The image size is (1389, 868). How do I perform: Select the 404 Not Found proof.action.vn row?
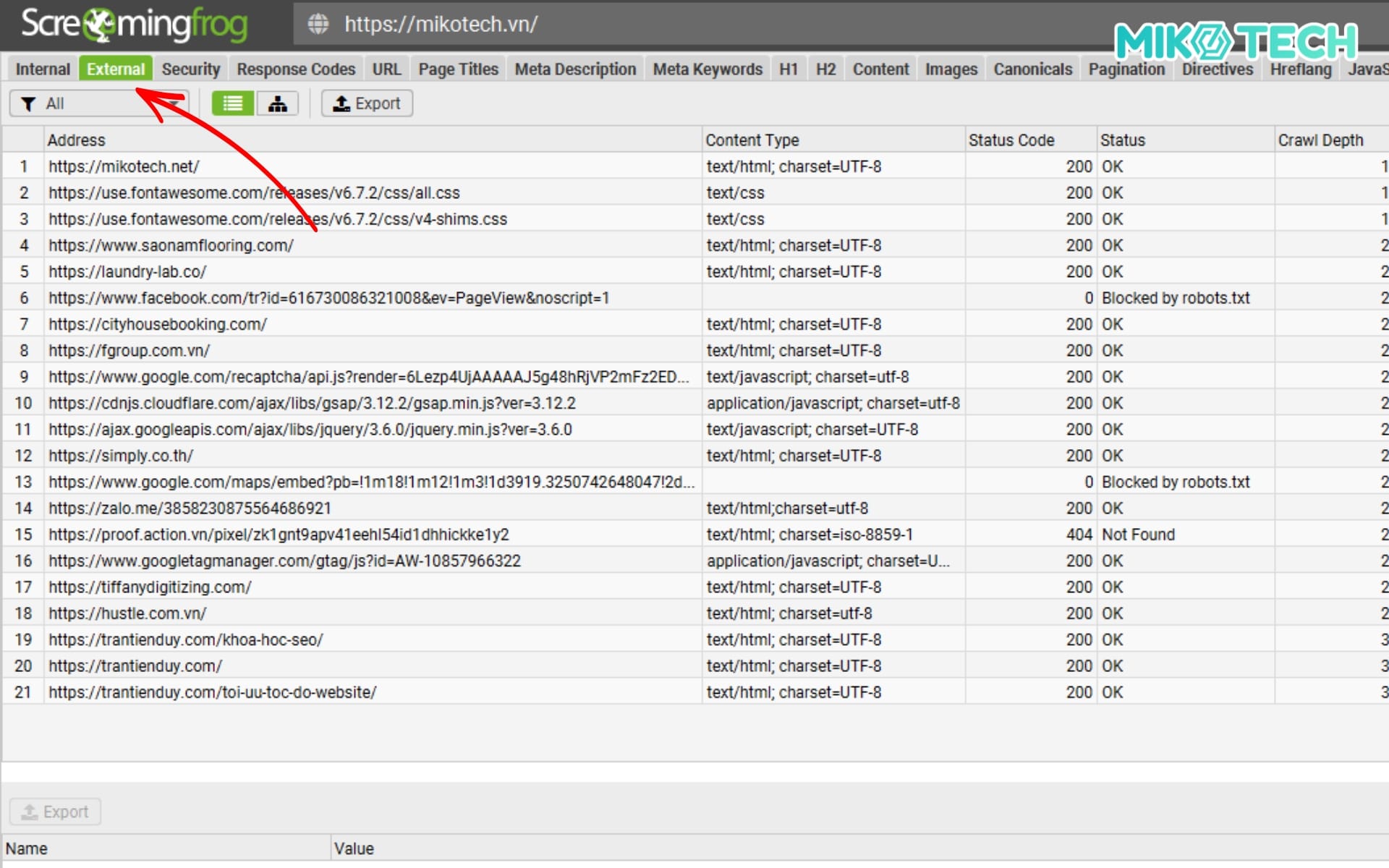point(279,535)
